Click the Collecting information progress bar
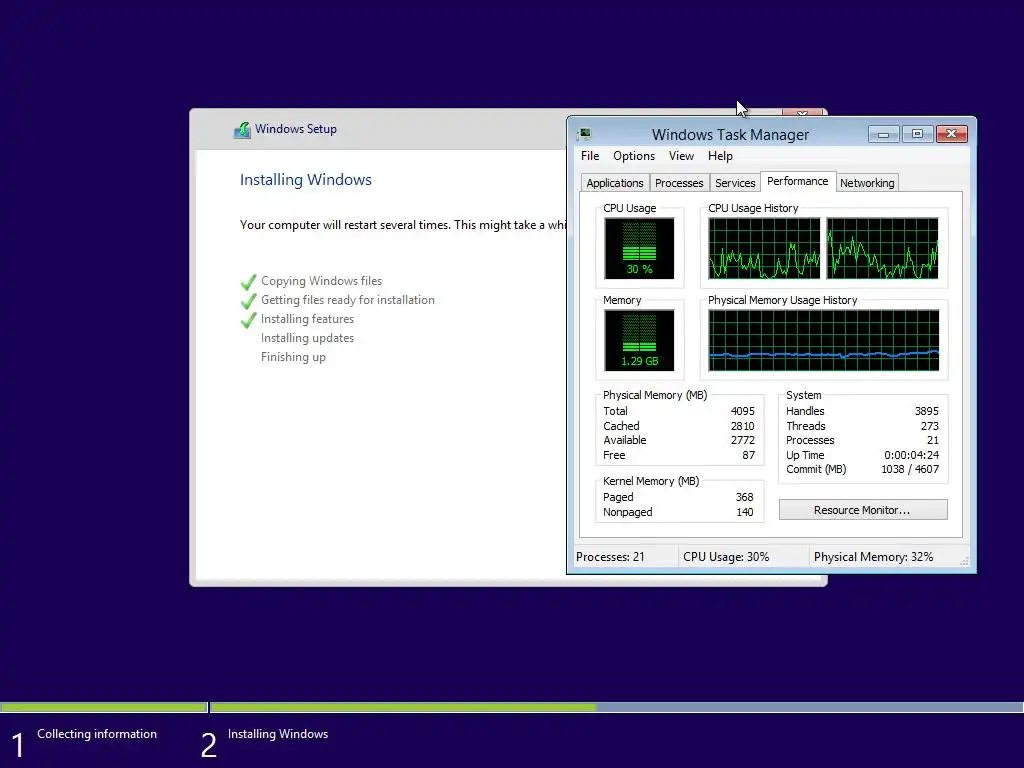Viewport: 1024px width, 768px height. click(103, 707)
